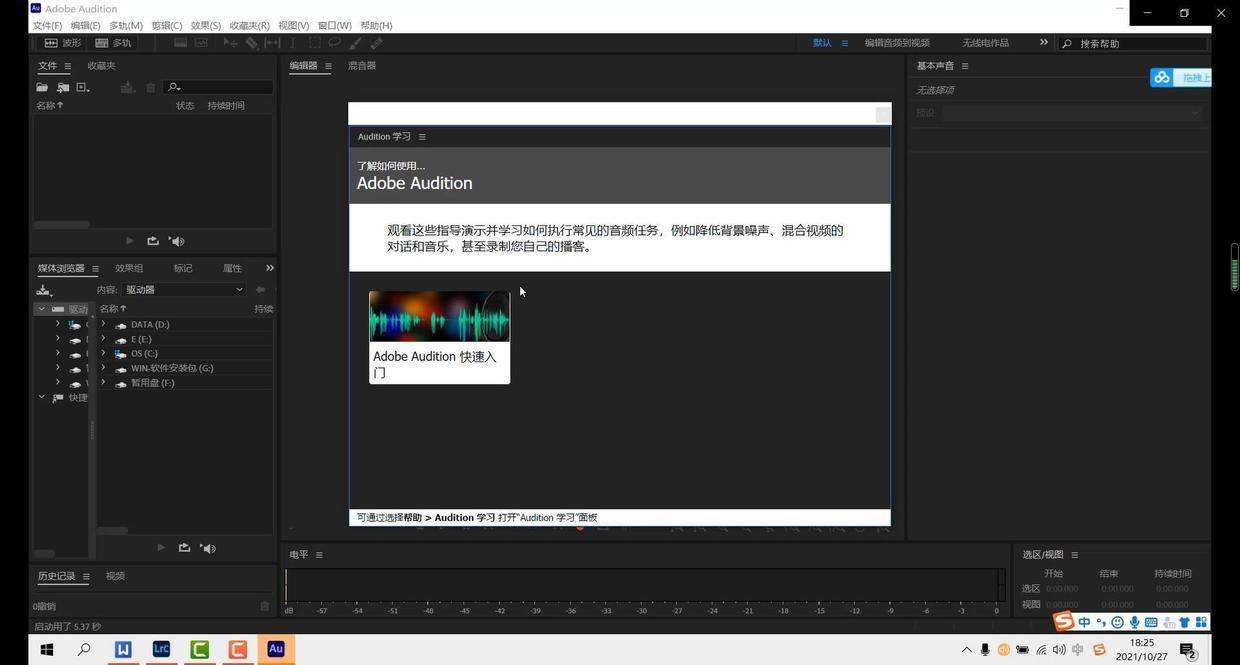This screenshot has height=665, width=1240.
Task: Open the 剪辑(C) menu
Action: [167, 25]
